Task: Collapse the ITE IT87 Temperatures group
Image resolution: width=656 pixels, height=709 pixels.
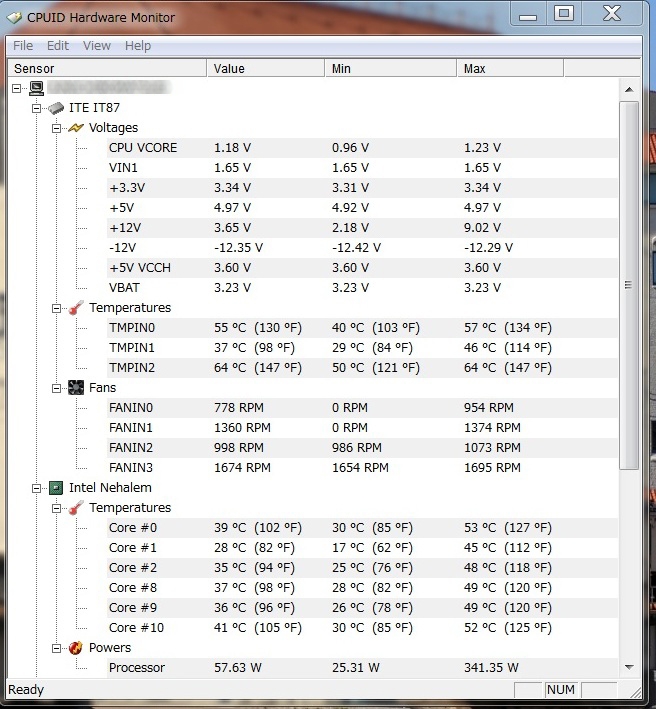Action: click(57, 308)
